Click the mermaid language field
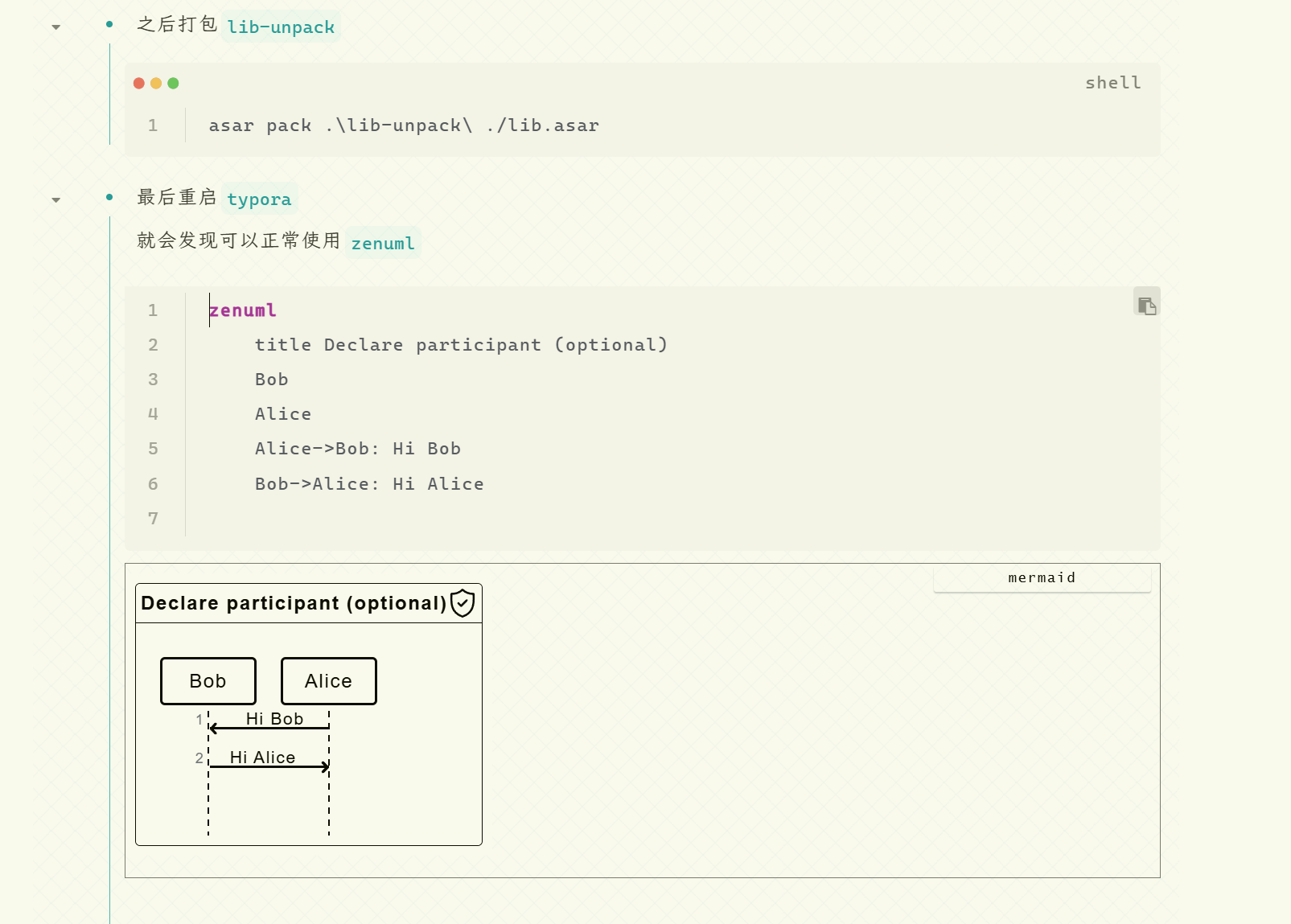The image size is (1291, 924). [1042, 578]
